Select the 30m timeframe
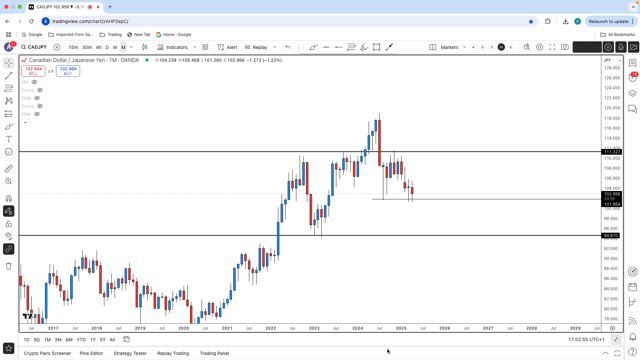This screenshot has width=640, height=360. point(87,47)
